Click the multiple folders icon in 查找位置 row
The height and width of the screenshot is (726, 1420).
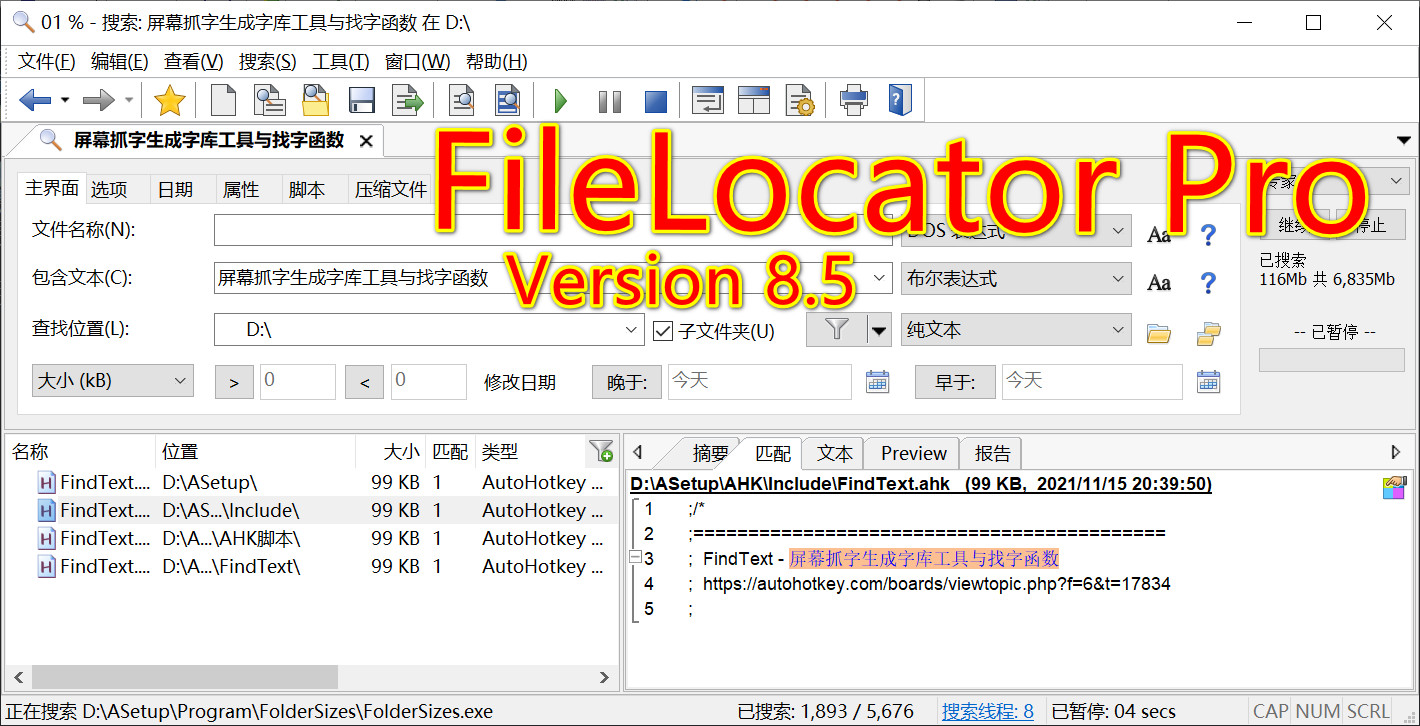pyautogui.click(x=1209, y=333)
